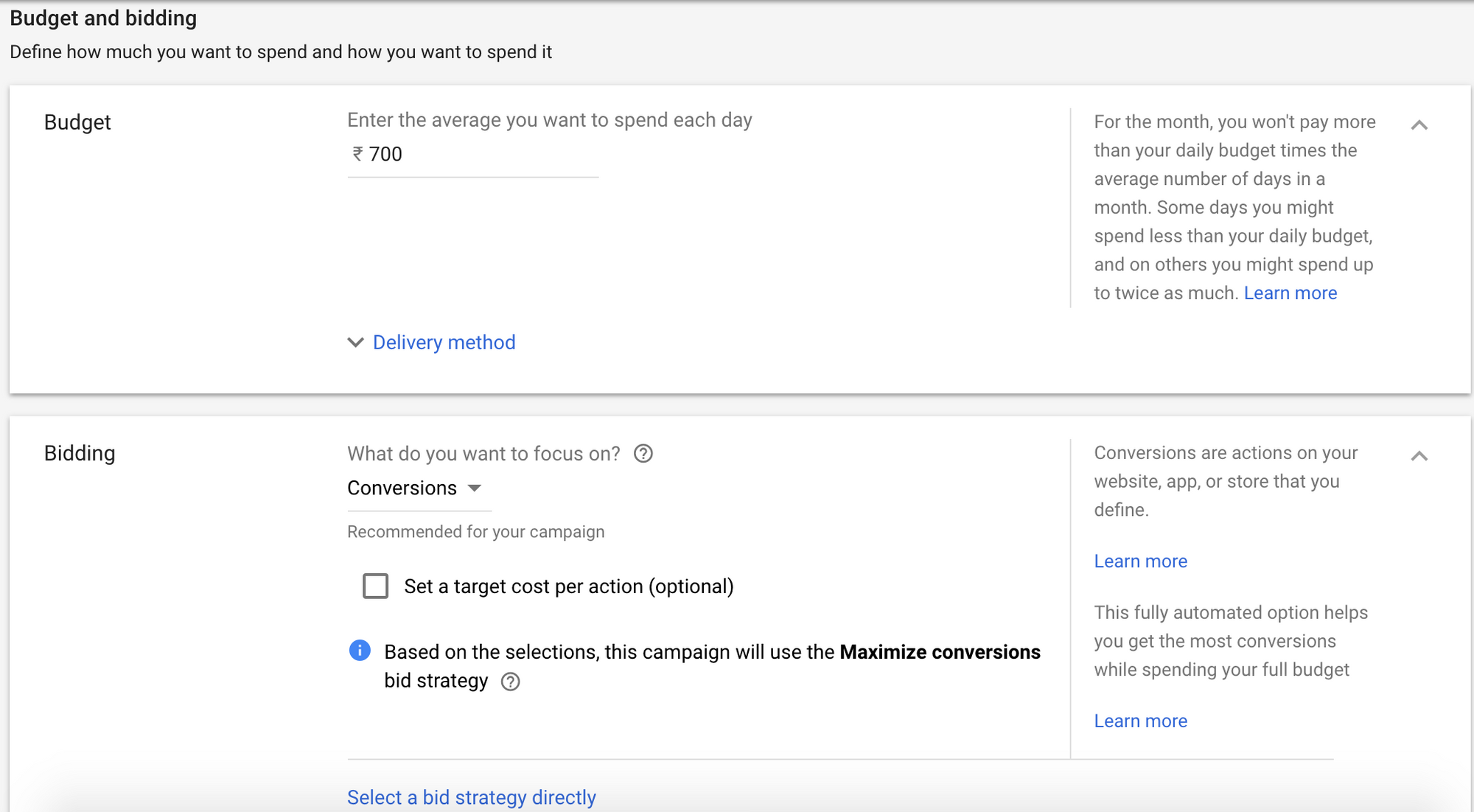The width and height of the screenshot is (1474, 812).
Task: Click the blue info icon
Action: click(x=360, y=651)
